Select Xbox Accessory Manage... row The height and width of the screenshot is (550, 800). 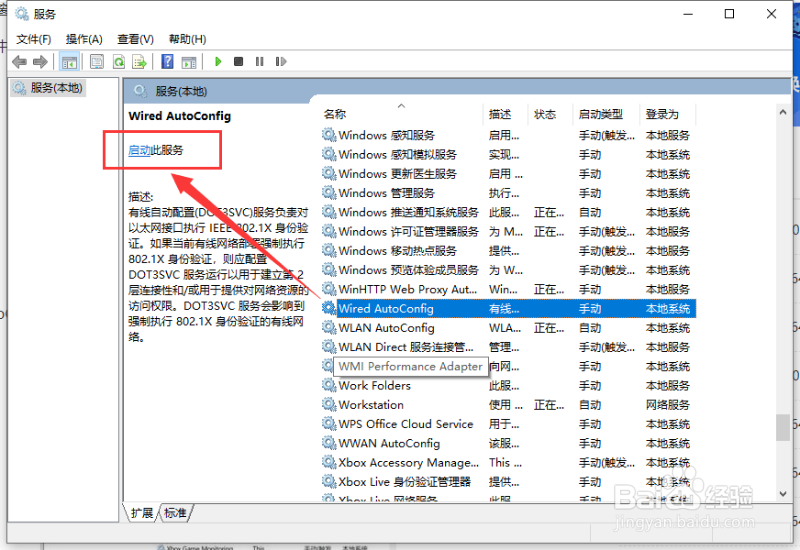point(508,463)
